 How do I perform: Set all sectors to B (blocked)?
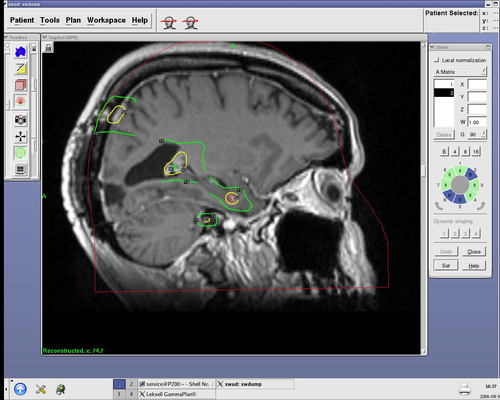click(444, 152)
